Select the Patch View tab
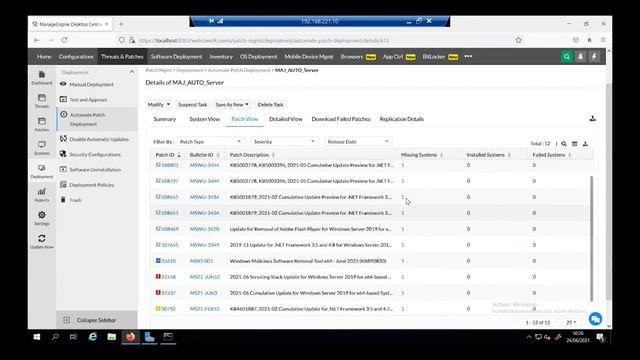640x360 pixels. [x=244, y=119]
